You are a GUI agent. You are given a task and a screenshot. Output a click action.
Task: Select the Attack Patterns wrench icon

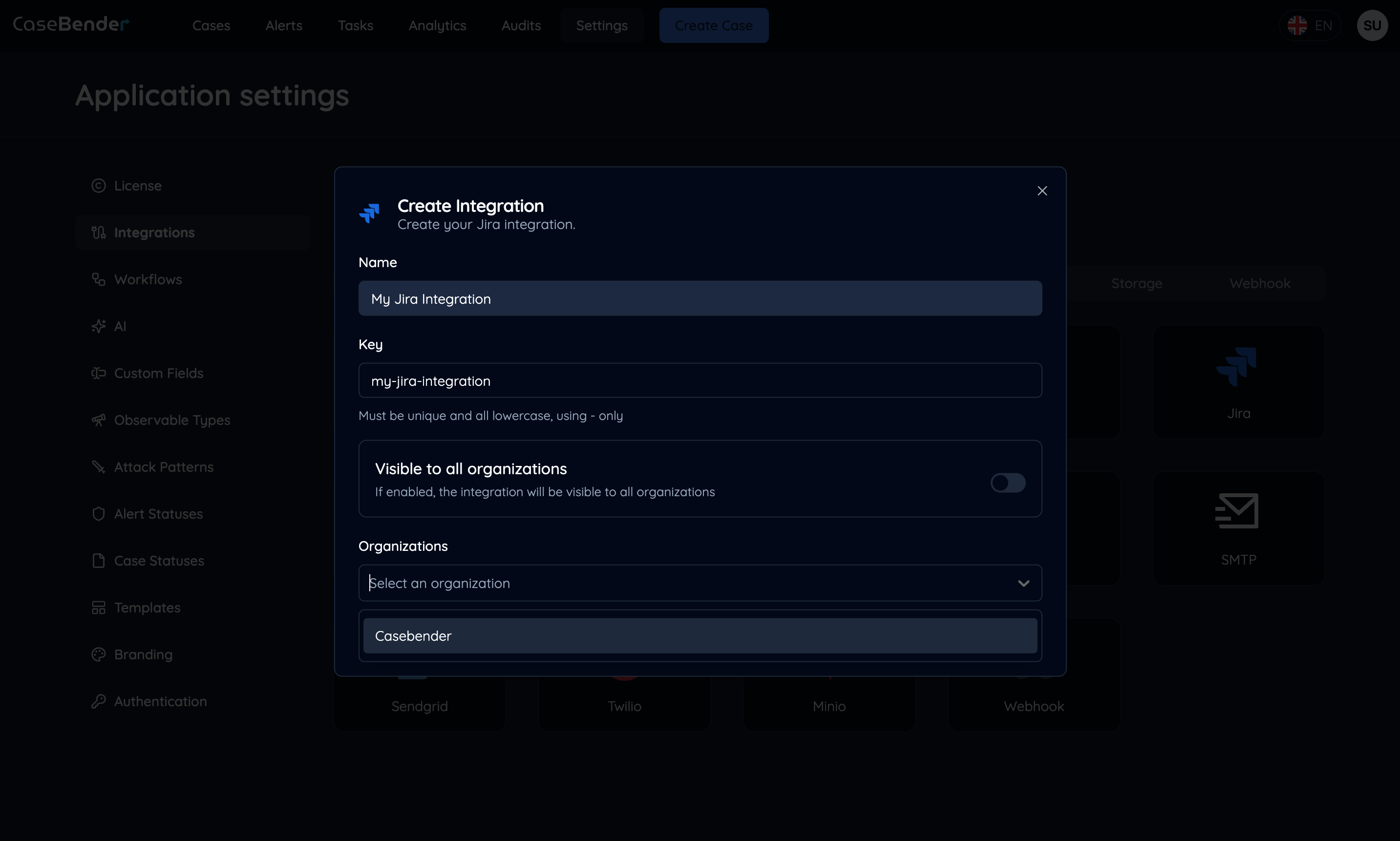coord(99,466)
